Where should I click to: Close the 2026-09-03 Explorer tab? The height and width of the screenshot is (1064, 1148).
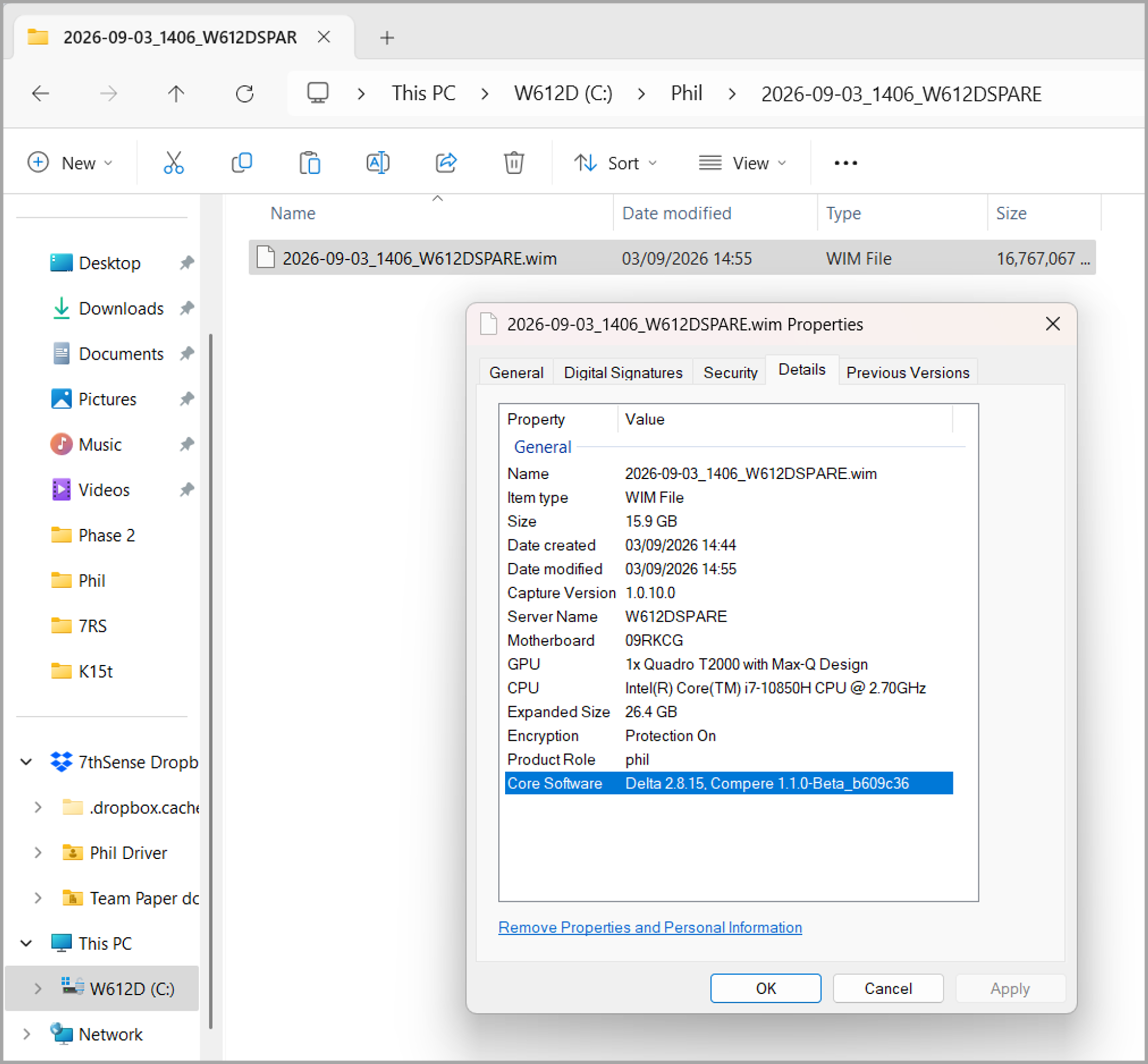click(324, 37)
